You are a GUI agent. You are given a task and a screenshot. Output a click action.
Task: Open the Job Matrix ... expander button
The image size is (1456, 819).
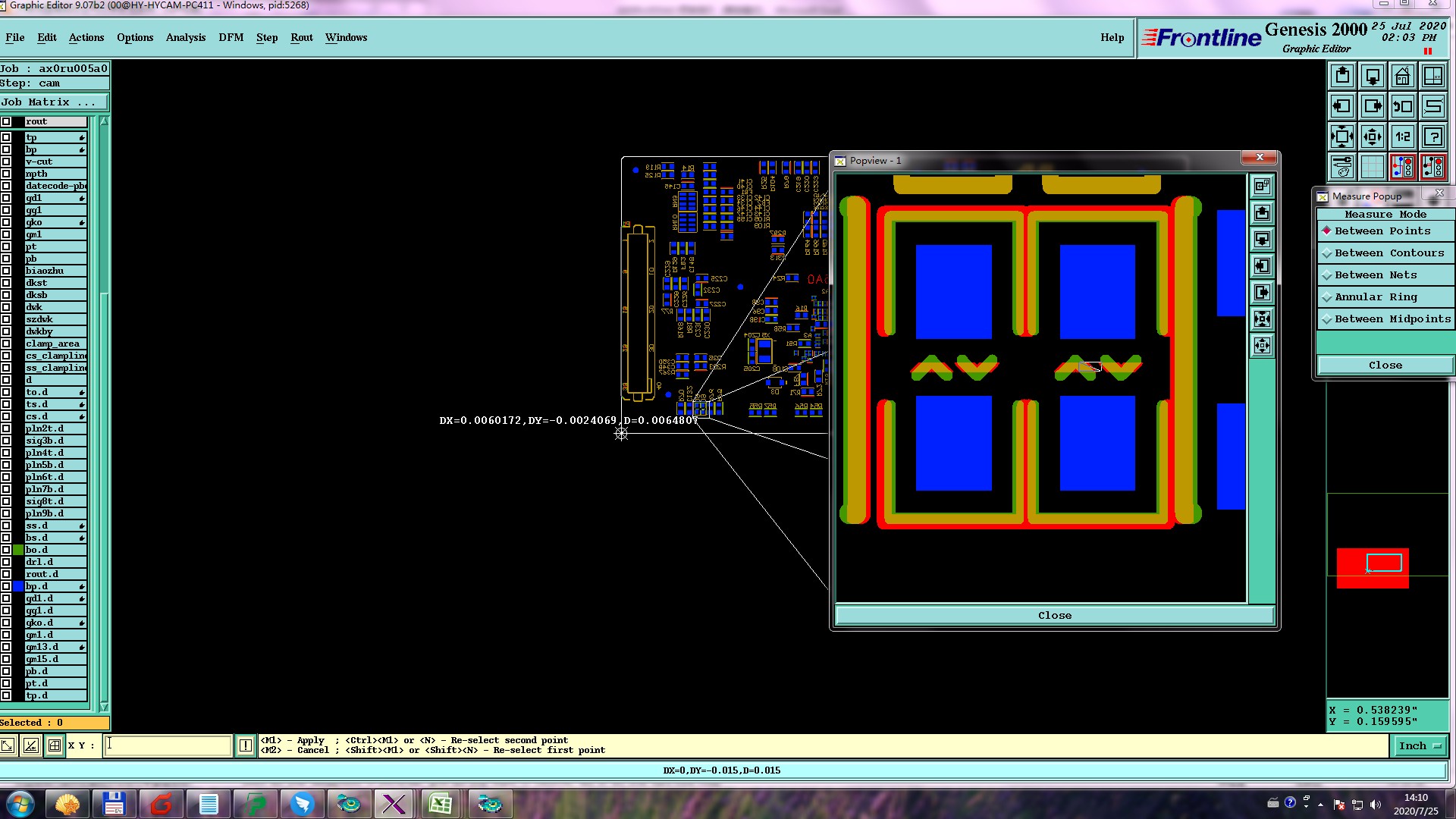pyautogui.click(x=55, y=102)
